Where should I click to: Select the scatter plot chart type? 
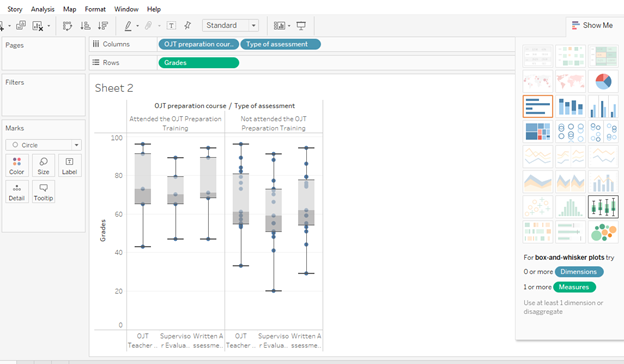(538, 207)
